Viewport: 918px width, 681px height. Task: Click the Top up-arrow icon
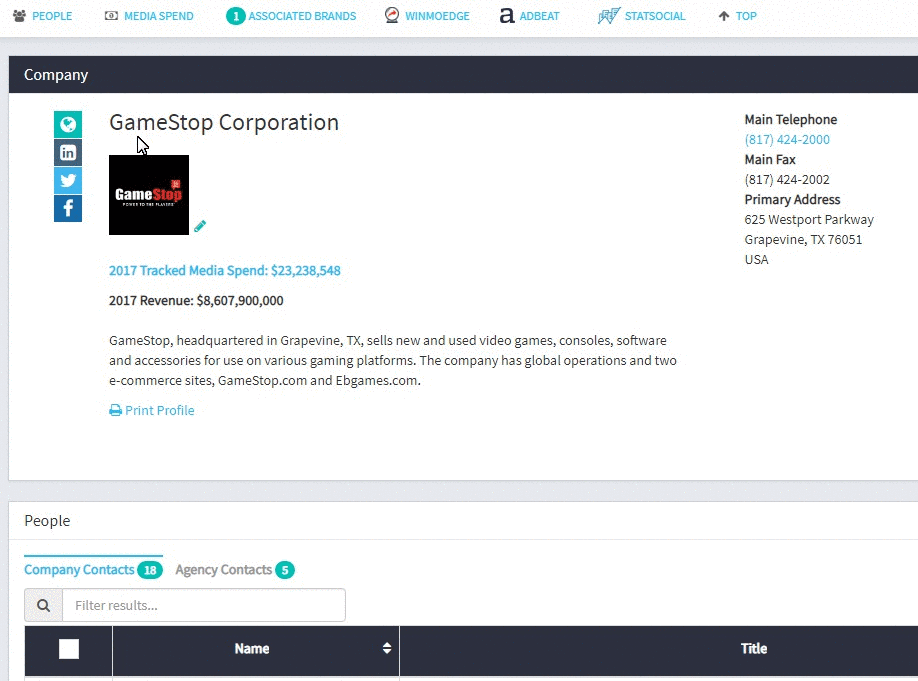[x=724, y=16]
